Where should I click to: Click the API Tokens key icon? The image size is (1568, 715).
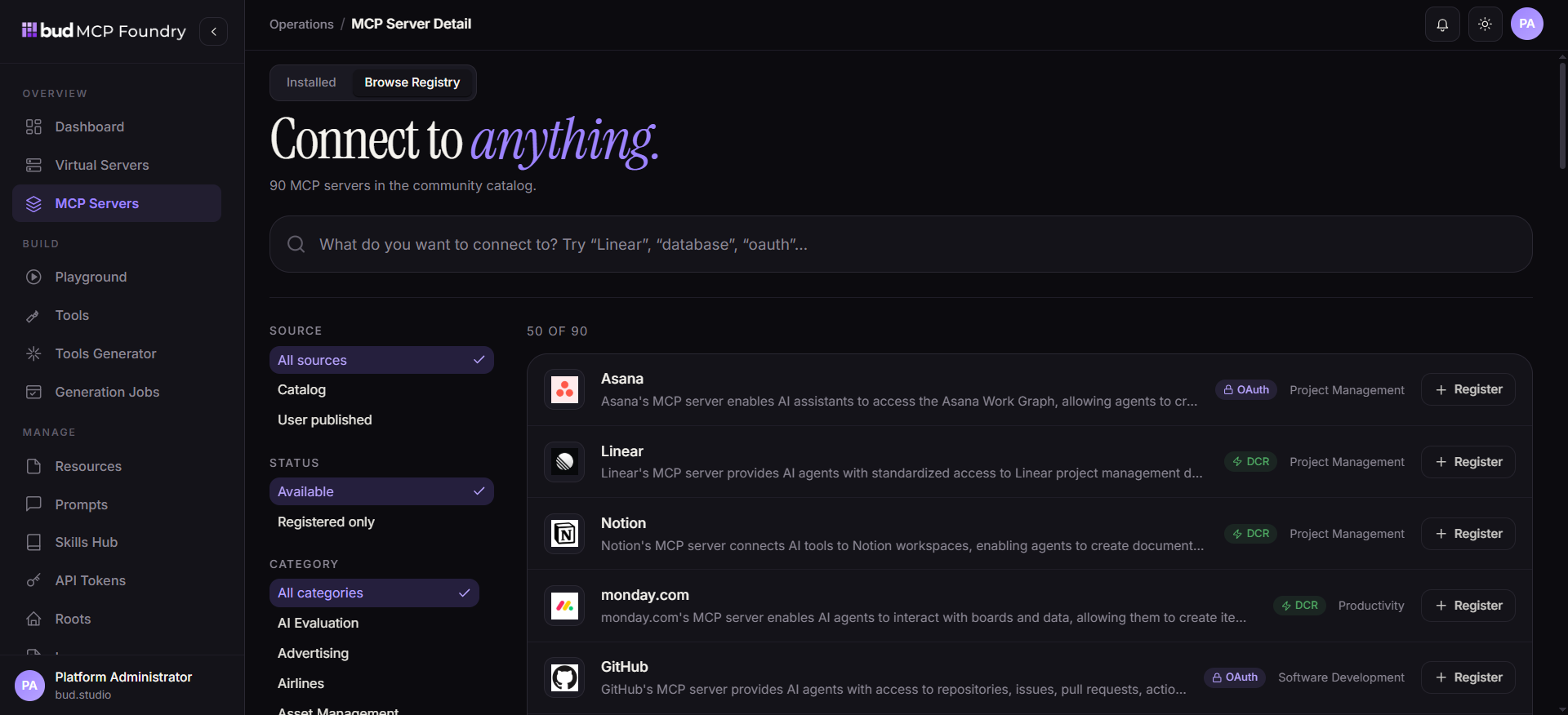(33, 580)
